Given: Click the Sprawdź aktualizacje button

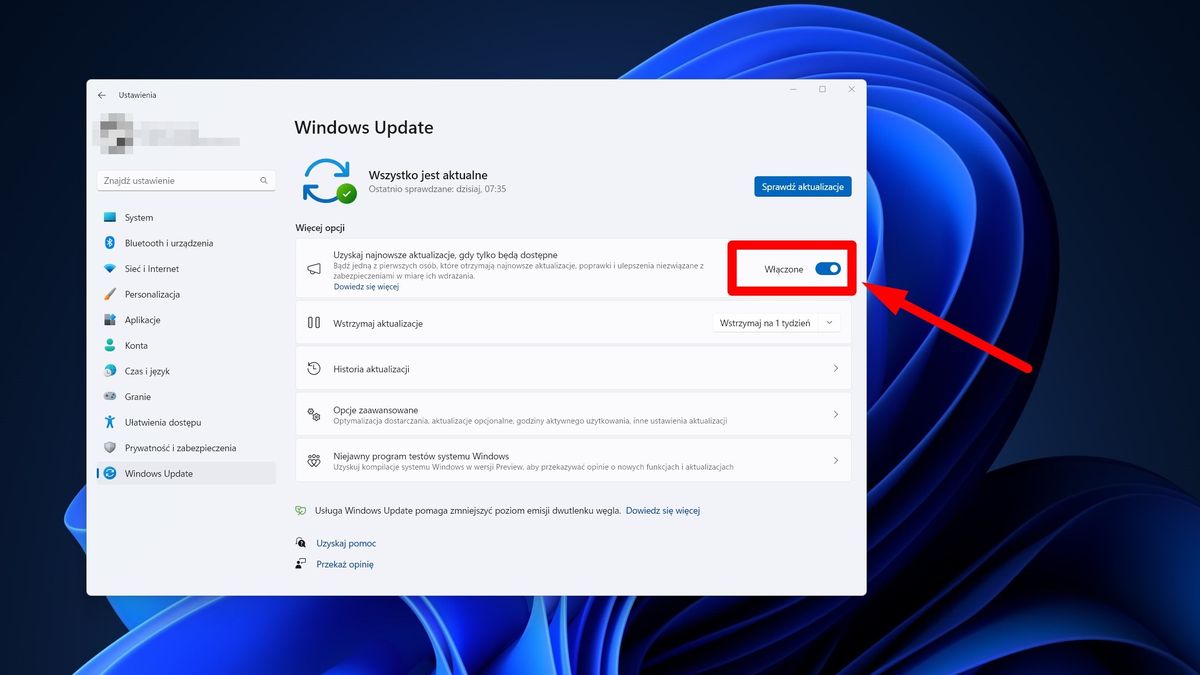Looking at the screenshot, I should [x=802, y=186].
